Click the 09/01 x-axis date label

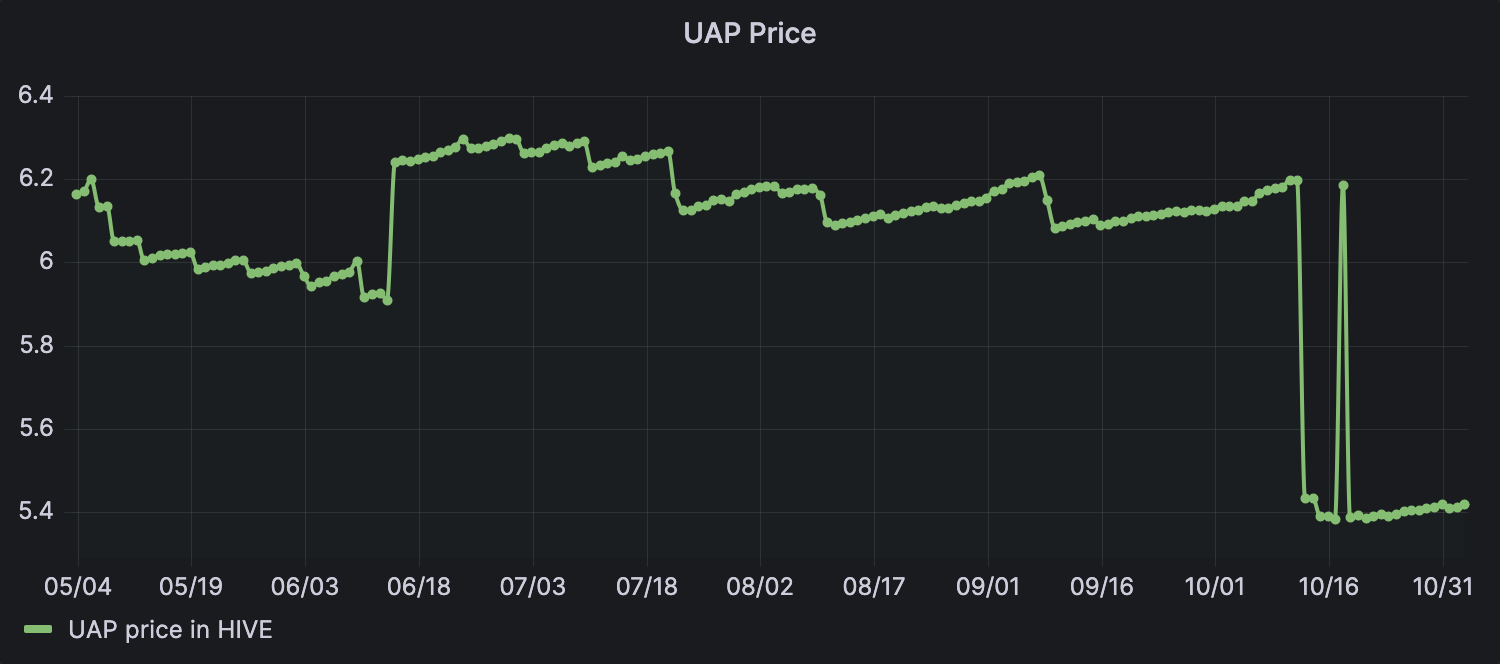tap(988, 586)
